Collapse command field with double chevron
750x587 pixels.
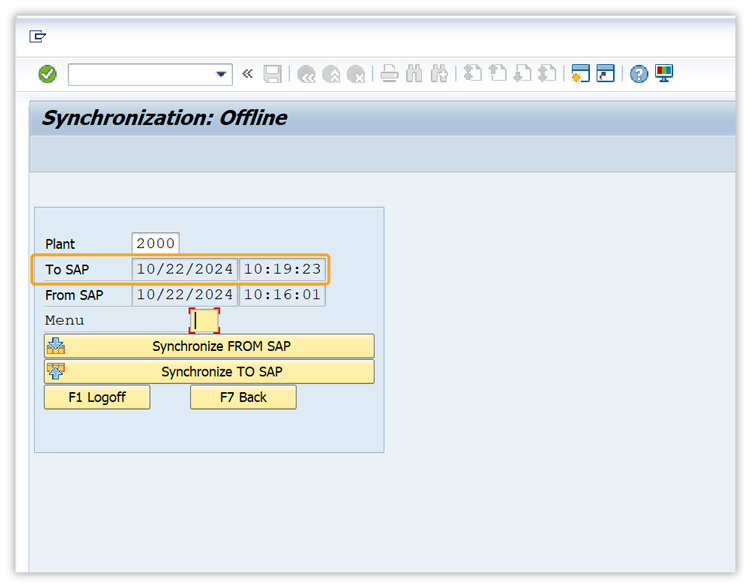pyautogui.click(x=247, y=74)
